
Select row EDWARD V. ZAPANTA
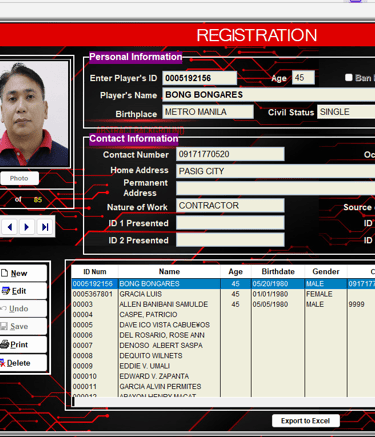point(223,376)
